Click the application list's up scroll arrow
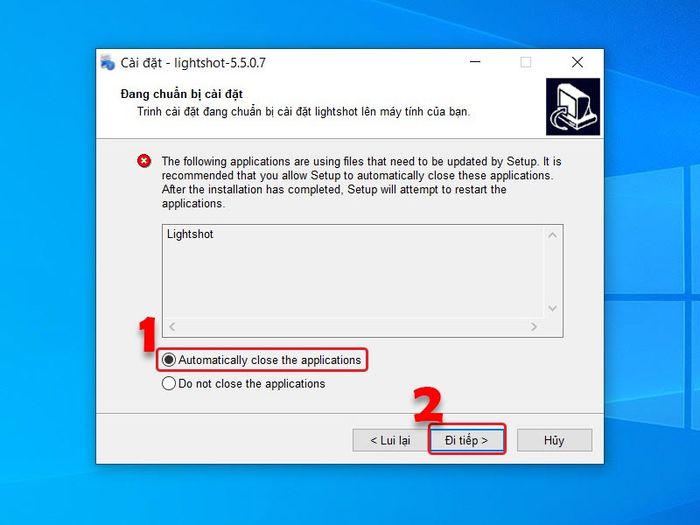700x525 pixels. click(x=552, y=235)
